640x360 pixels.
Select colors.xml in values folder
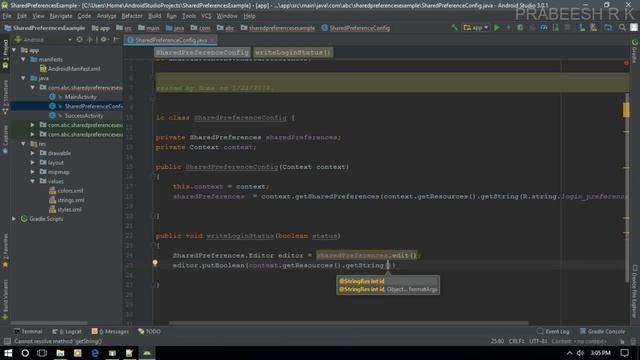[70, 191]
